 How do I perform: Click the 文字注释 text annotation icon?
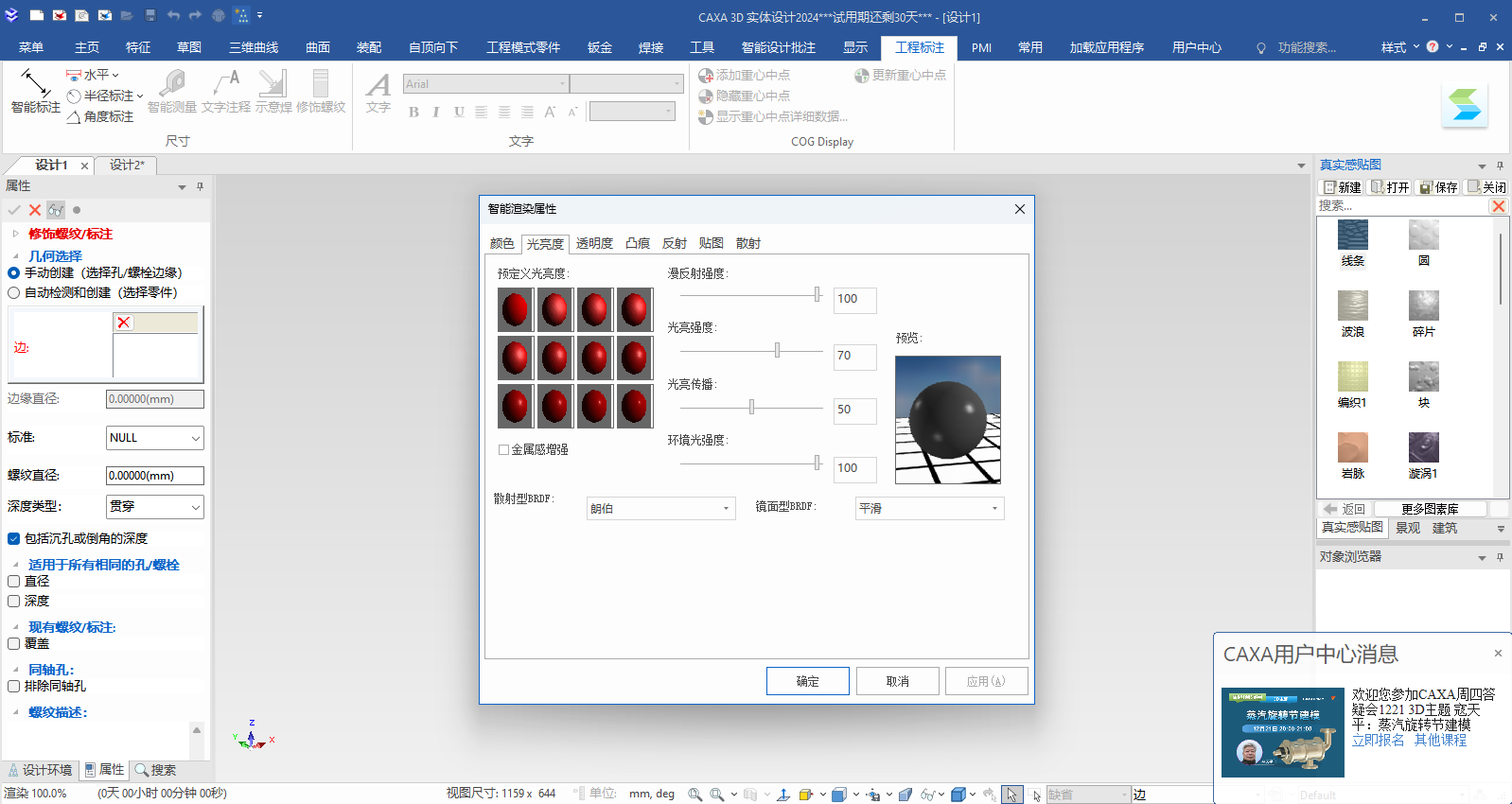click(226, 83)
